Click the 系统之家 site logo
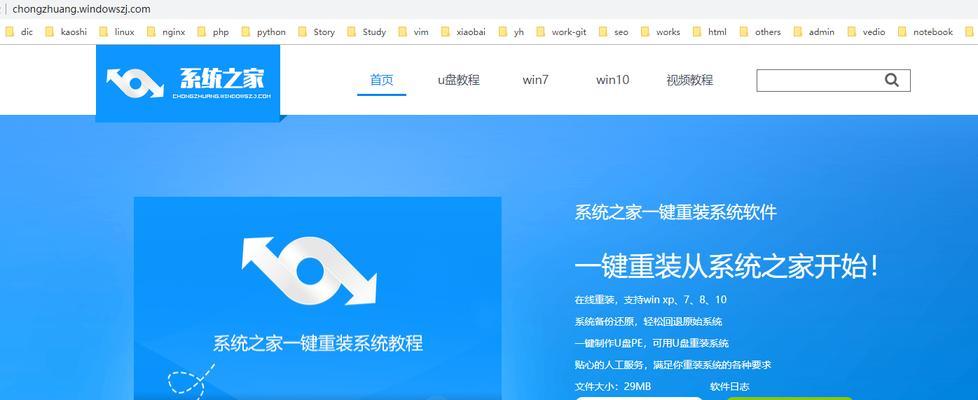This screenshot has height=400, width=978. tap(188, 82)
